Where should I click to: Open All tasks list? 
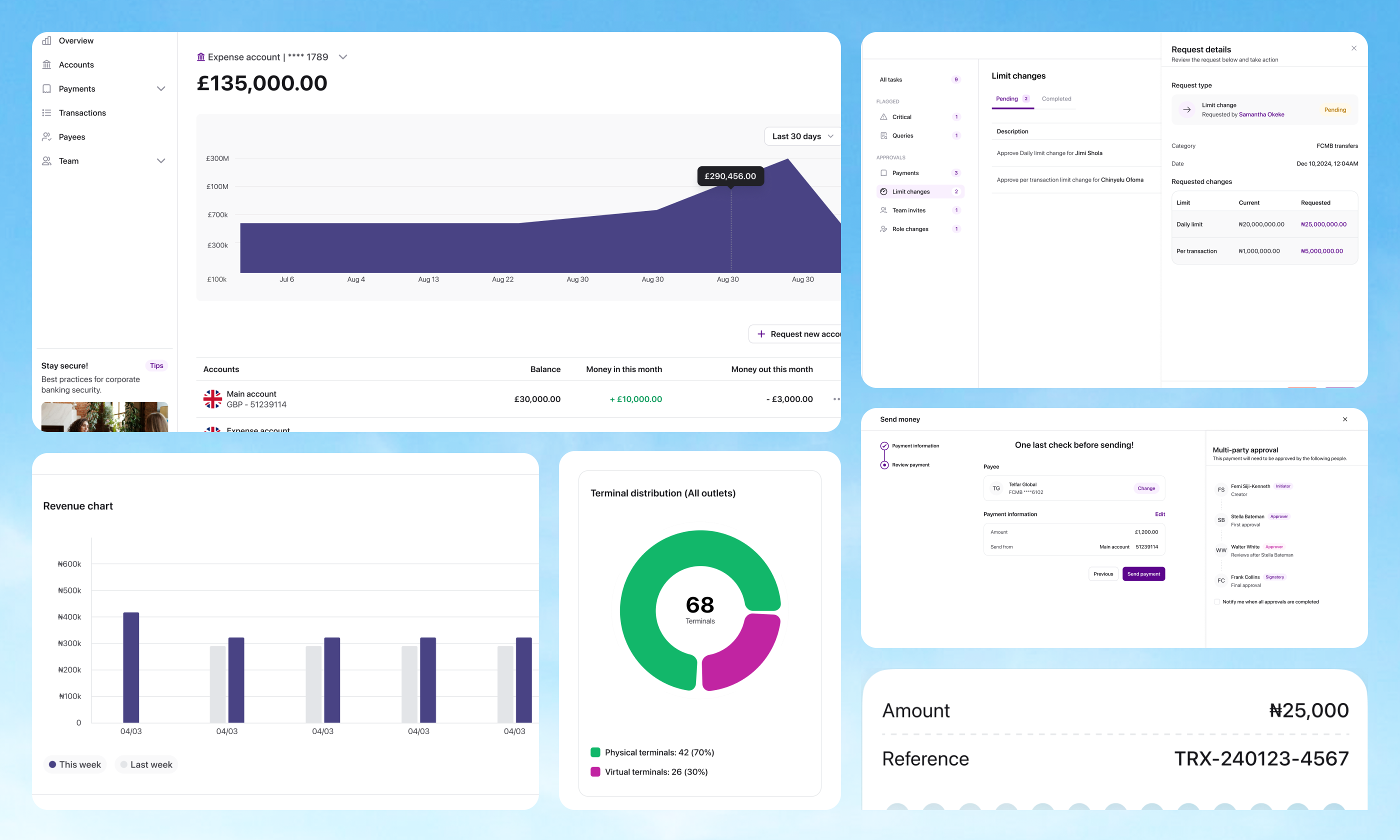(x=919, y=80)
